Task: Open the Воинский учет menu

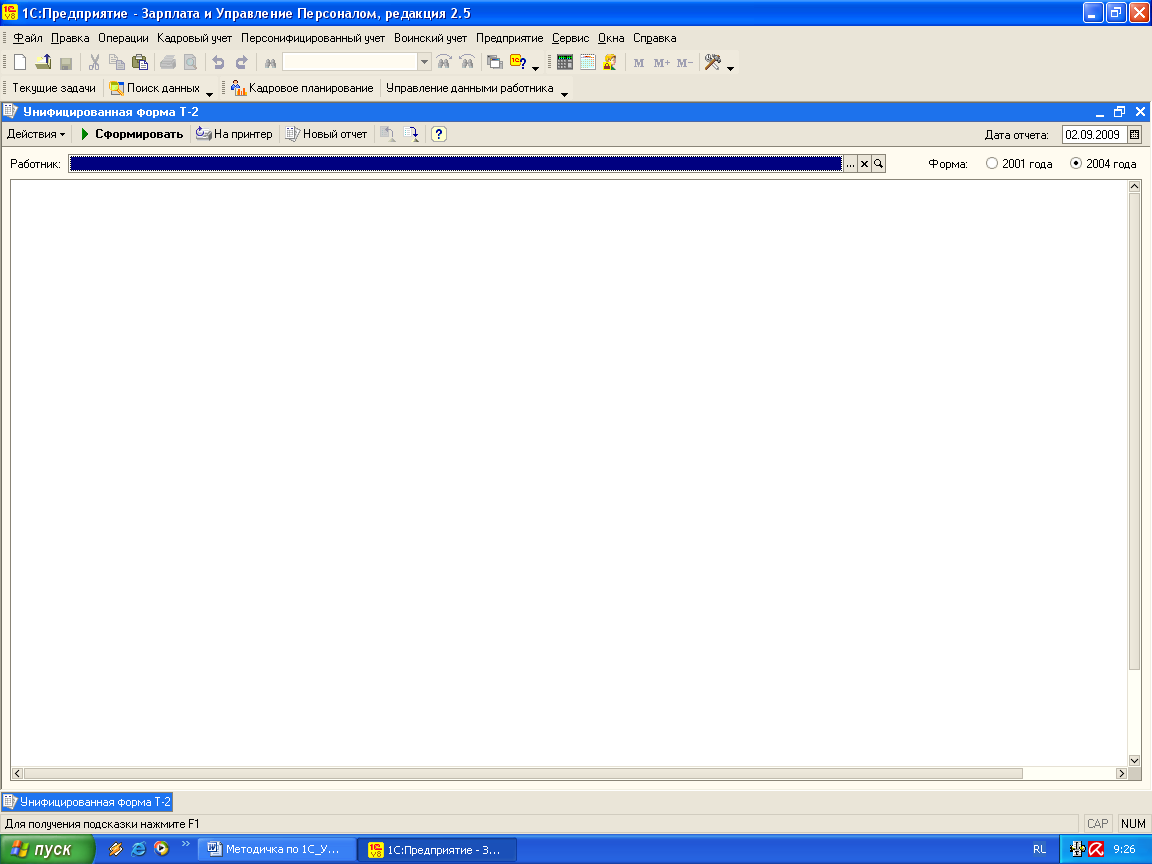Action: click(431, 38)
